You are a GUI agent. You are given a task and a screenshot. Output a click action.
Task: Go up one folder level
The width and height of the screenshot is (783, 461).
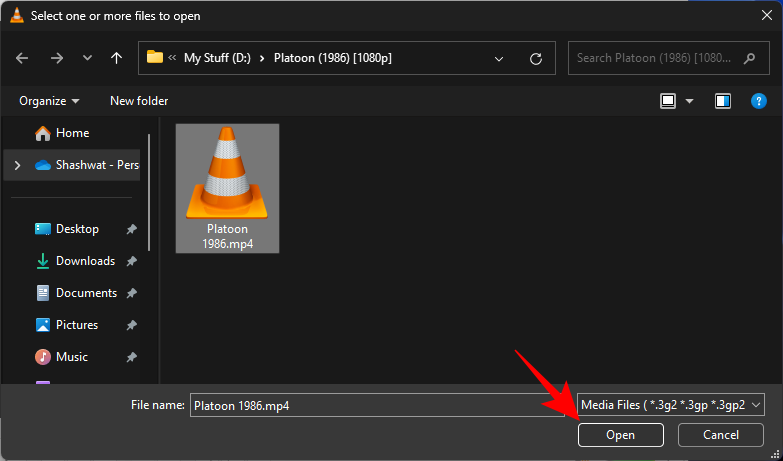pos(116,58)
